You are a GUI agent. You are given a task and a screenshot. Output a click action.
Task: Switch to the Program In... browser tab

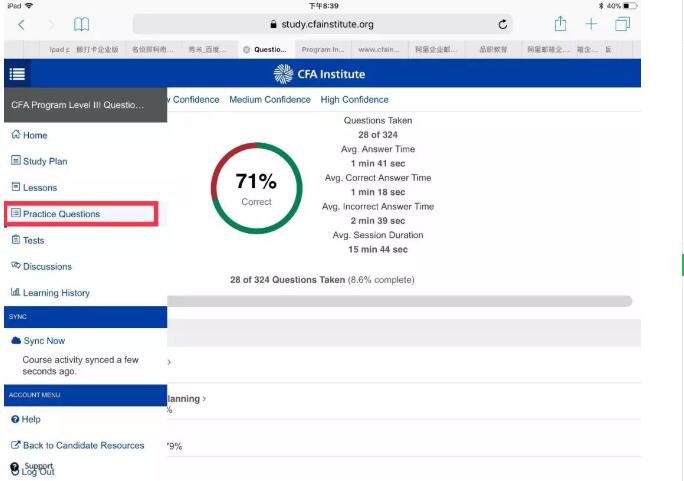point(323,49)
